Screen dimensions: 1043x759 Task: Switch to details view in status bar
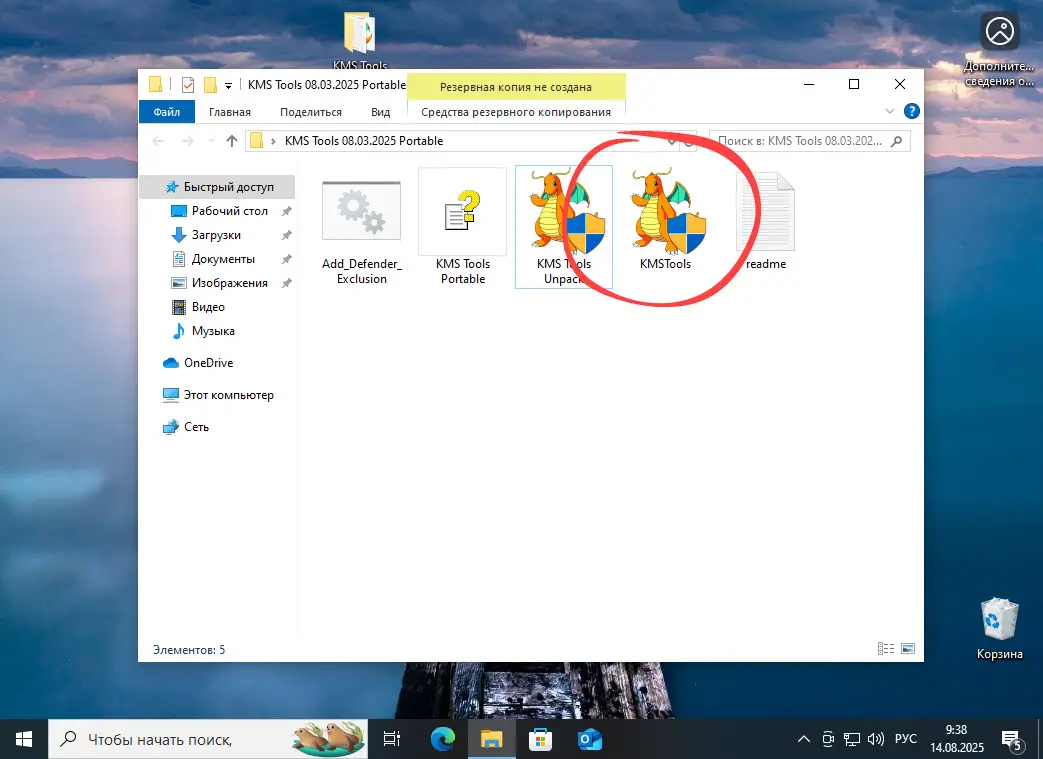click(x=885, y=649)
